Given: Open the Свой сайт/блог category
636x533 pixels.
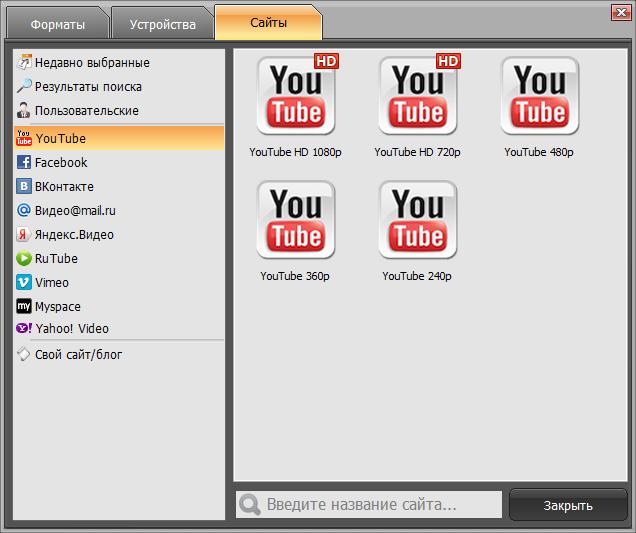Looking at the screenshot, I should point(119,355).
